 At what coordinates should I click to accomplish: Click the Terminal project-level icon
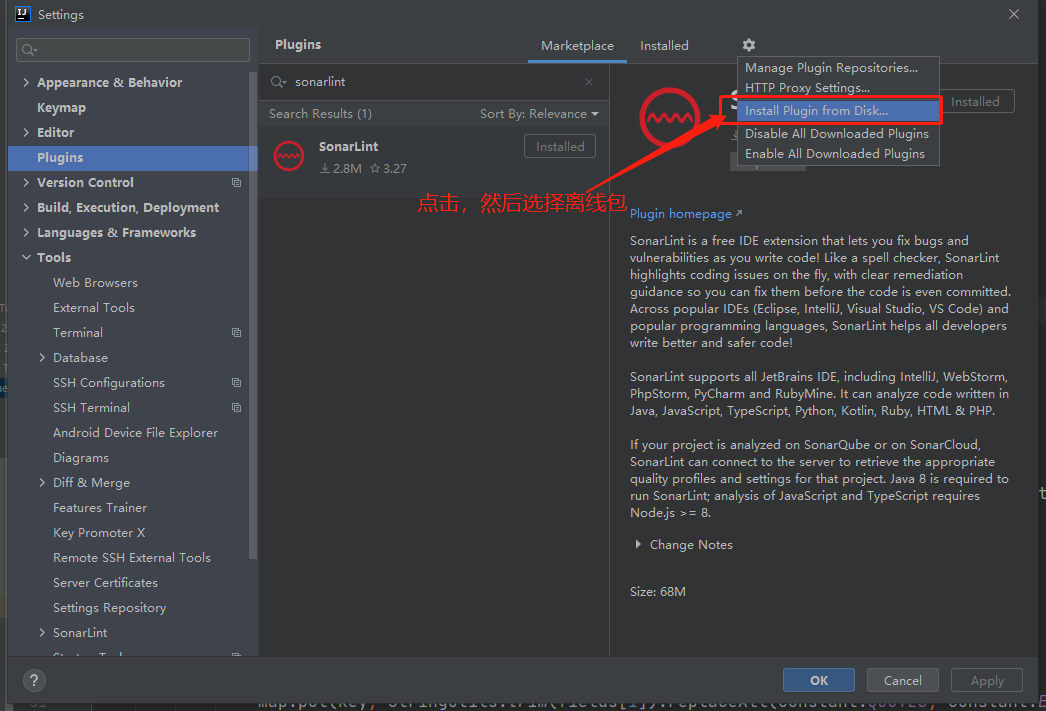tap(236, 333)
